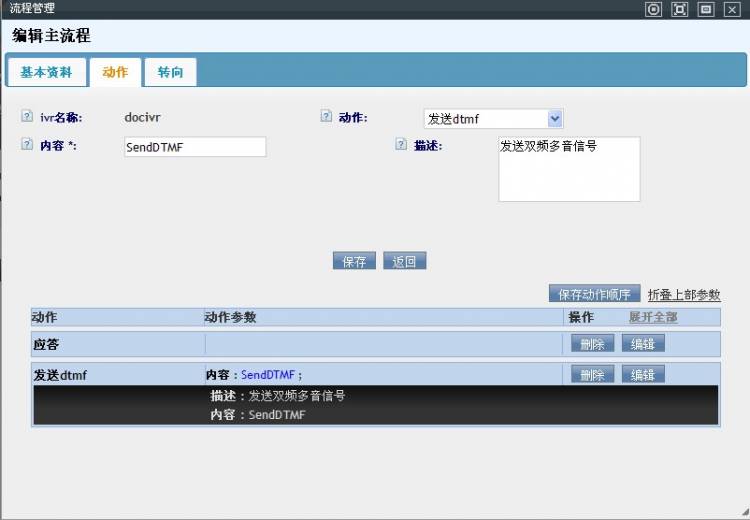The width and height of the screenshot is (750, 520).
Task: Collapse upper parameters via 折叠上部参数
Action: click(x=684, y=295)
